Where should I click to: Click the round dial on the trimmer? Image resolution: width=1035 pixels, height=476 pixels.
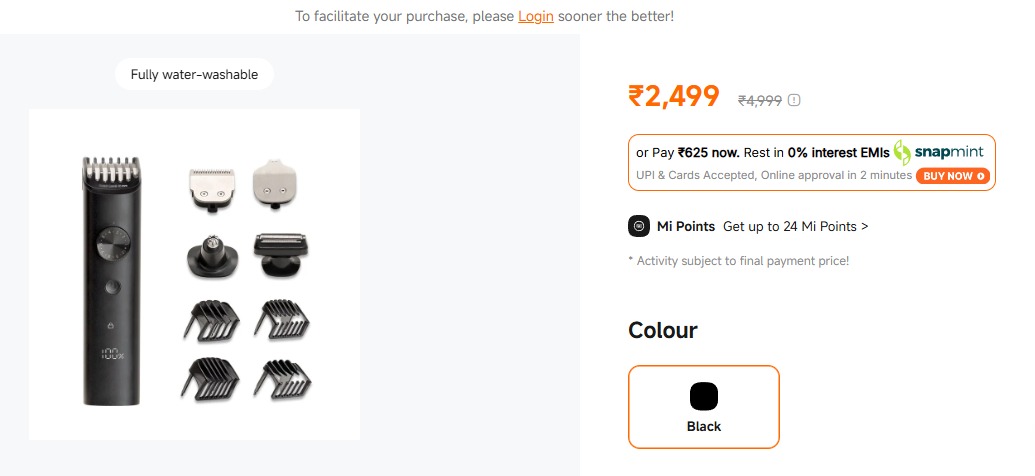[x=111, y=242]
